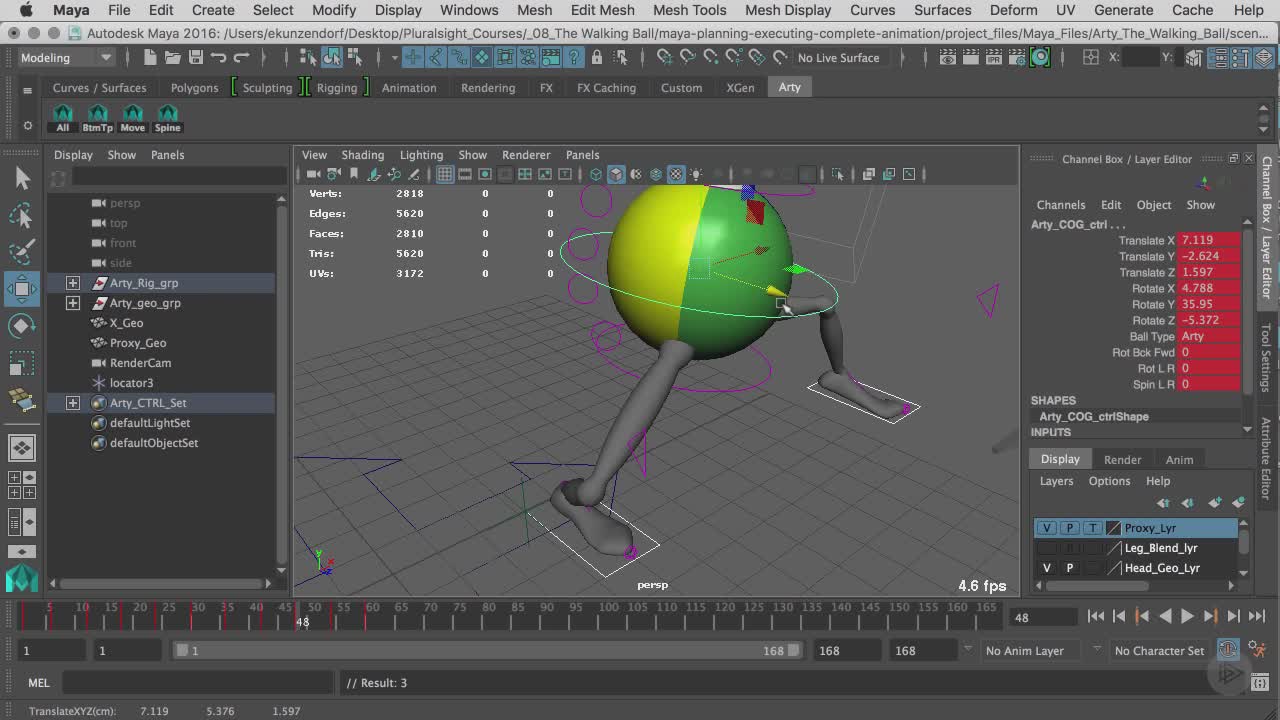Redo the action via toolbar arrow

point(240,58)
